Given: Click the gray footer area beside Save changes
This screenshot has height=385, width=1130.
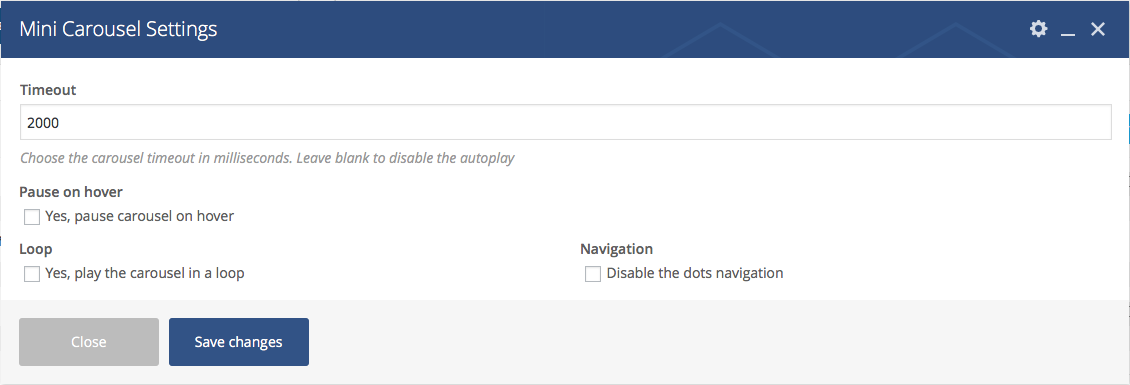Looking at the screenshot, I should point(713,342).
